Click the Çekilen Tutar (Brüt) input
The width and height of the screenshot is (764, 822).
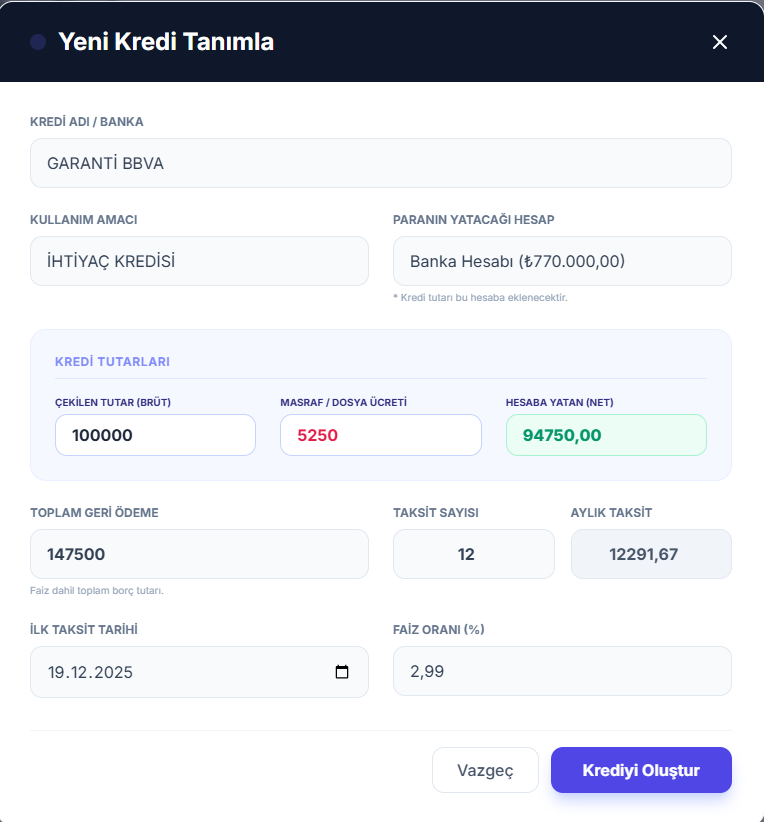(x=155, y=435)
